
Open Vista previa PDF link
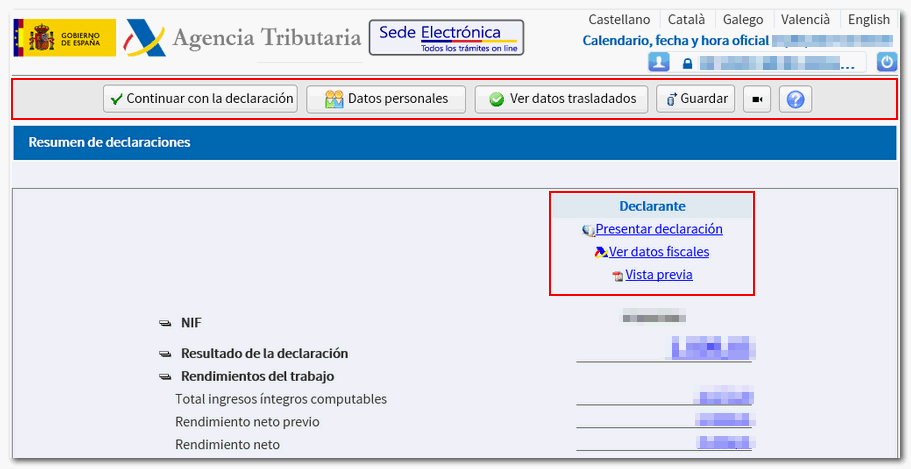pos(658,275)
